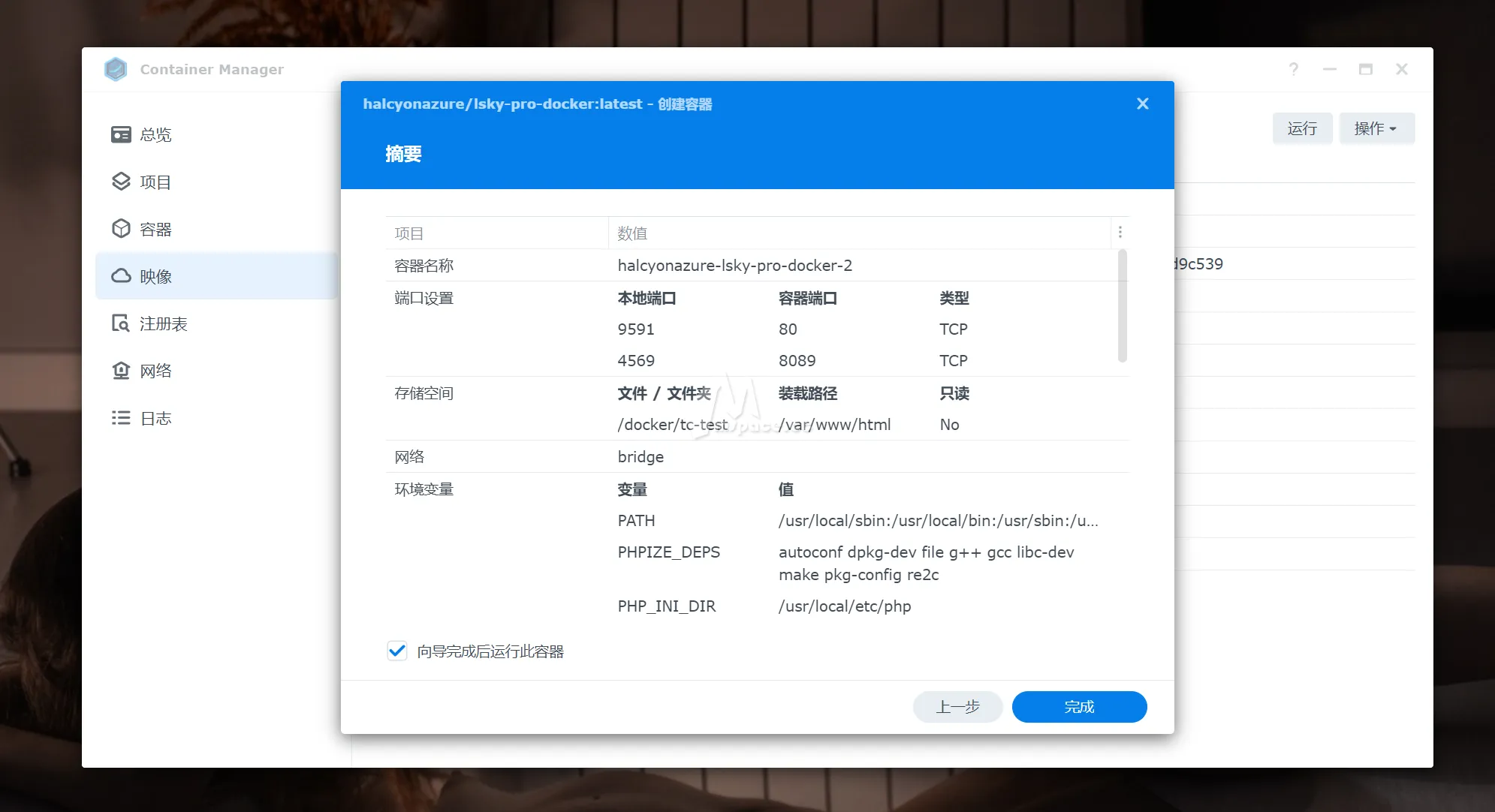Minimize the Container Manager window

(1329, 69)
